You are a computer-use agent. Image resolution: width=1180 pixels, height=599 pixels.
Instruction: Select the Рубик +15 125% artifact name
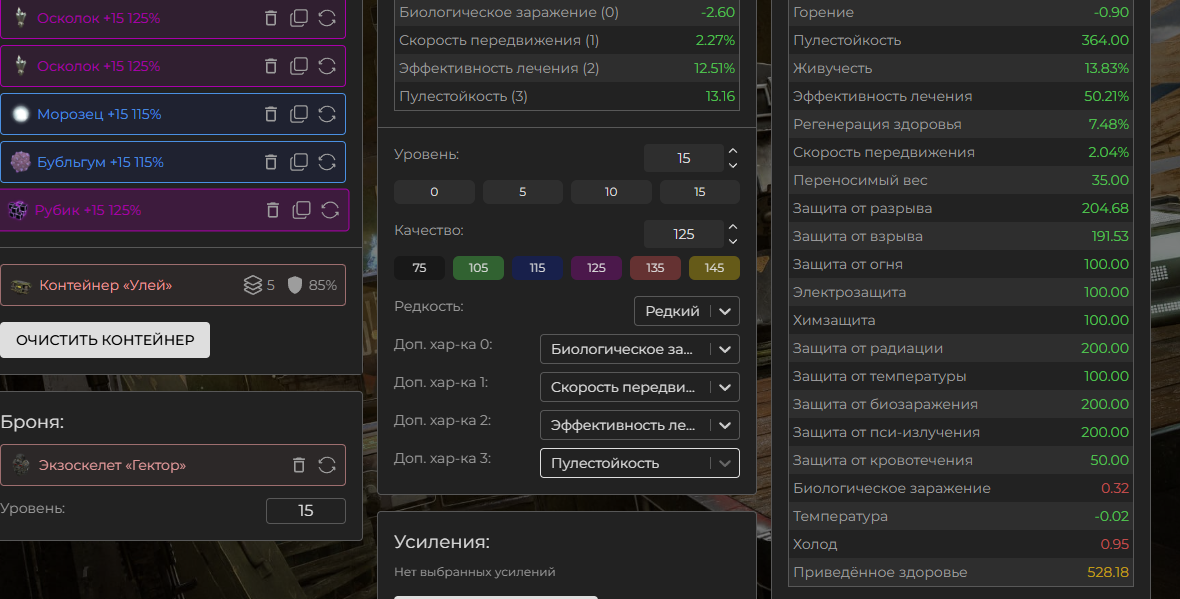88,210
